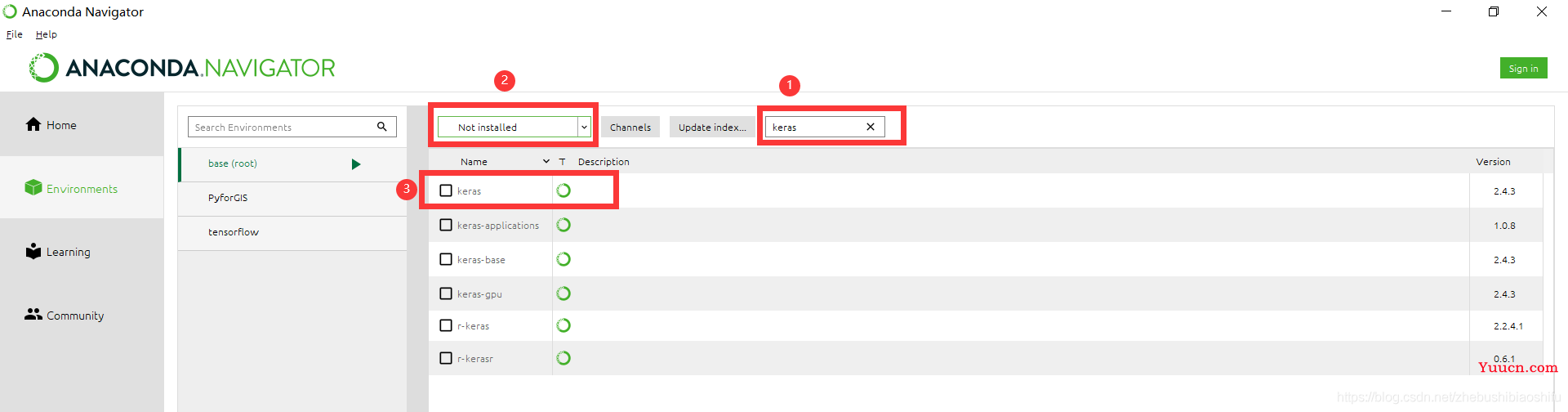The height and width of the screenshot is (412, 1568).
Task: Select the base (root) environment
Action: point(292,164)
